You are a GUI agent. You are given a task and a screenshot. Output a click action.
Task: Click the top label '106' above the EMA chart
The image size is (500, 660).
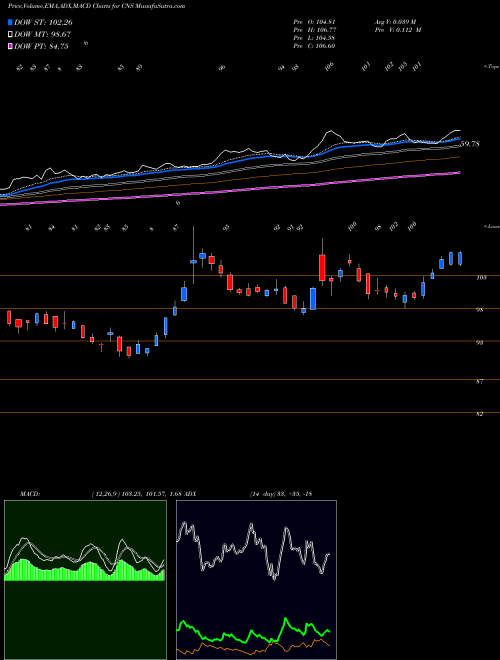pyautogui.click(x=329, y=66)
